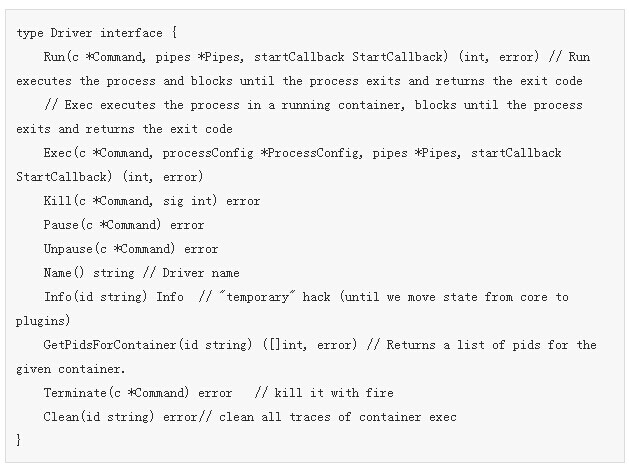Click the "Exec executes the process" comment
This screenshot has width=629, height=465.
coord(150,105)
